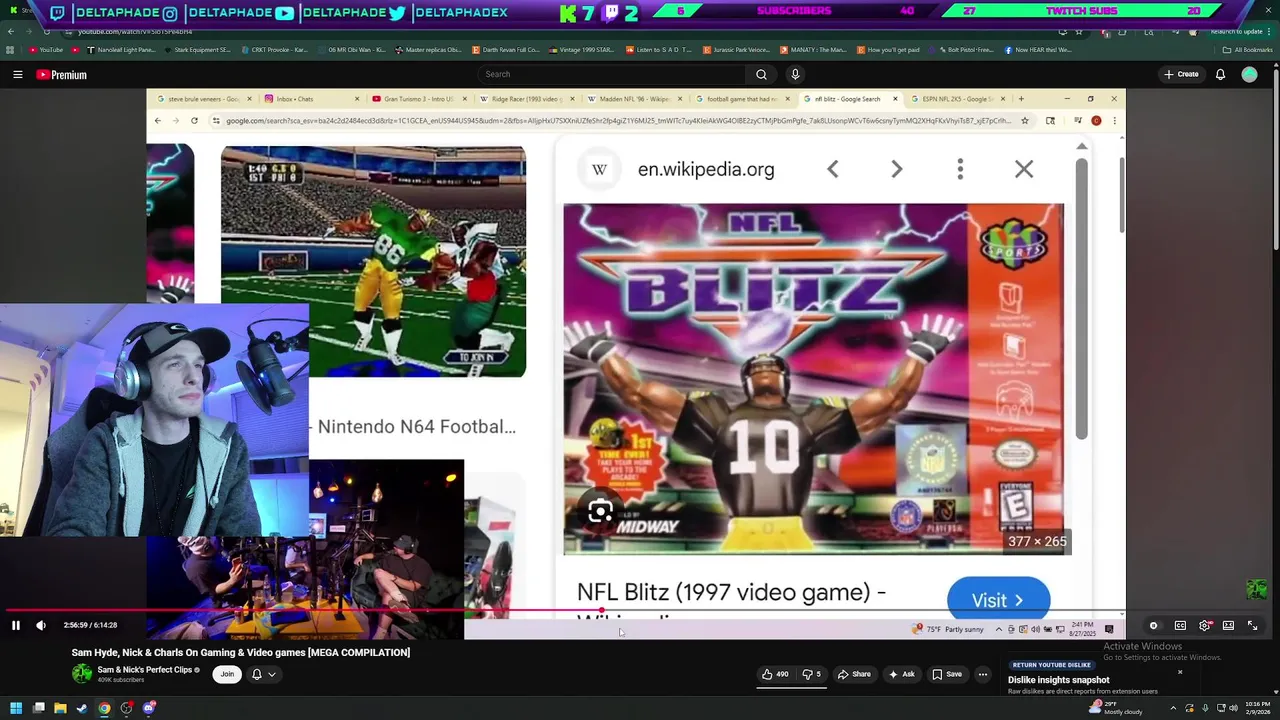The height and width of the screenshot is (720, 1280).
Task: Open All Bookmarks folder
Action: (x=1248, y=49)
